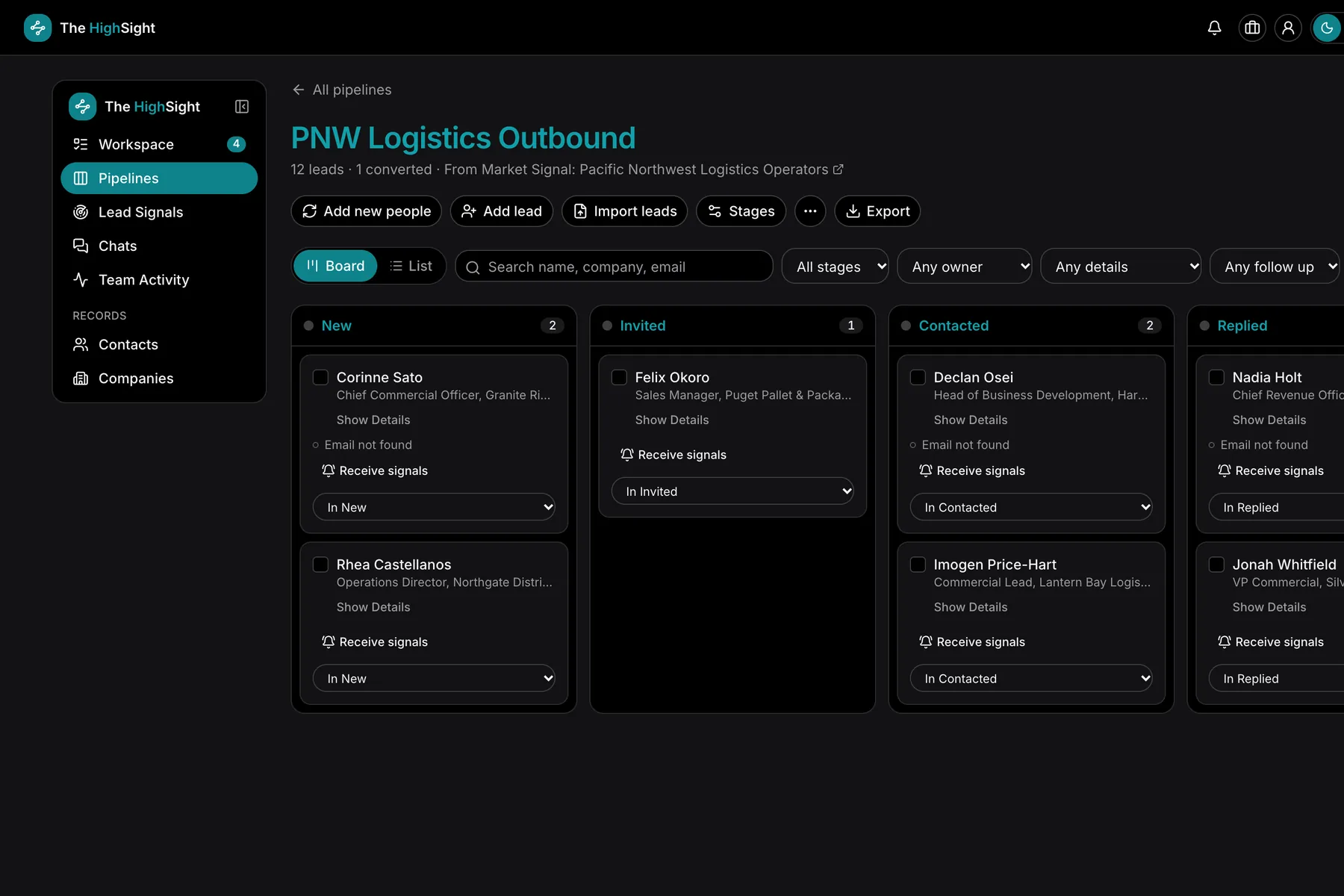
Task: Open Declan Osei's lead name
Action: coord(973,378)
